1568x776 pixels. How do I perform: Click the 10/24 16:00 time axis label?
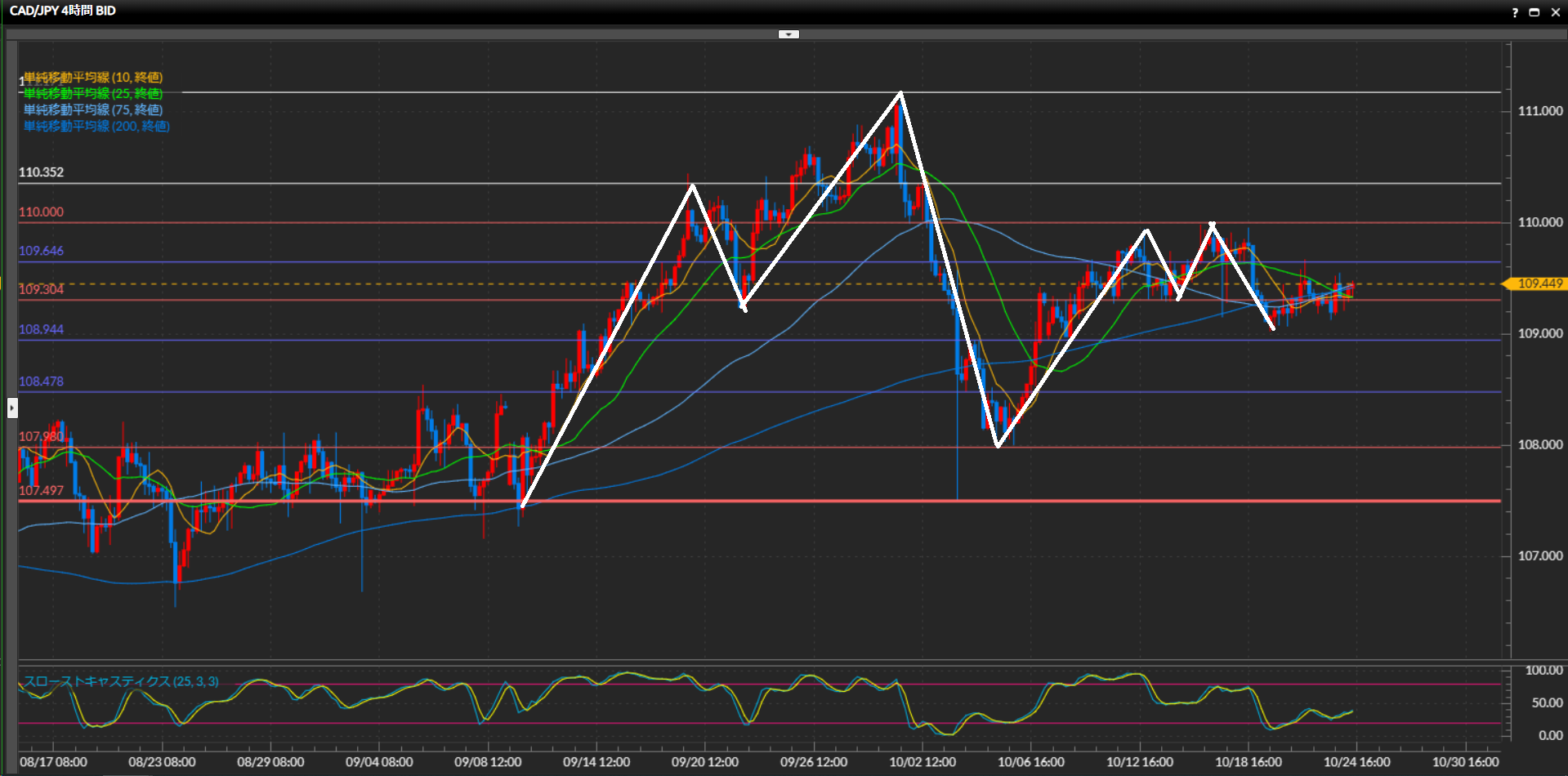pyautogui.click(x=1356, y=762)
